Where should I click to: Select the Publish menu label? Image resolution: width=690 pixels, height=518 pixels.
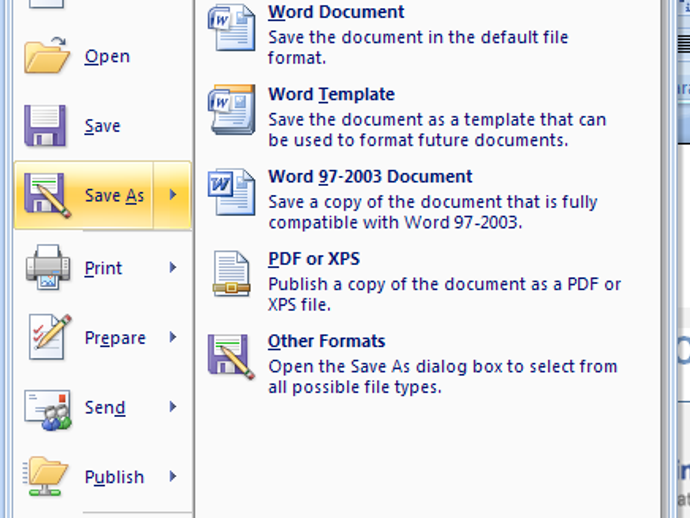[114, 477]
